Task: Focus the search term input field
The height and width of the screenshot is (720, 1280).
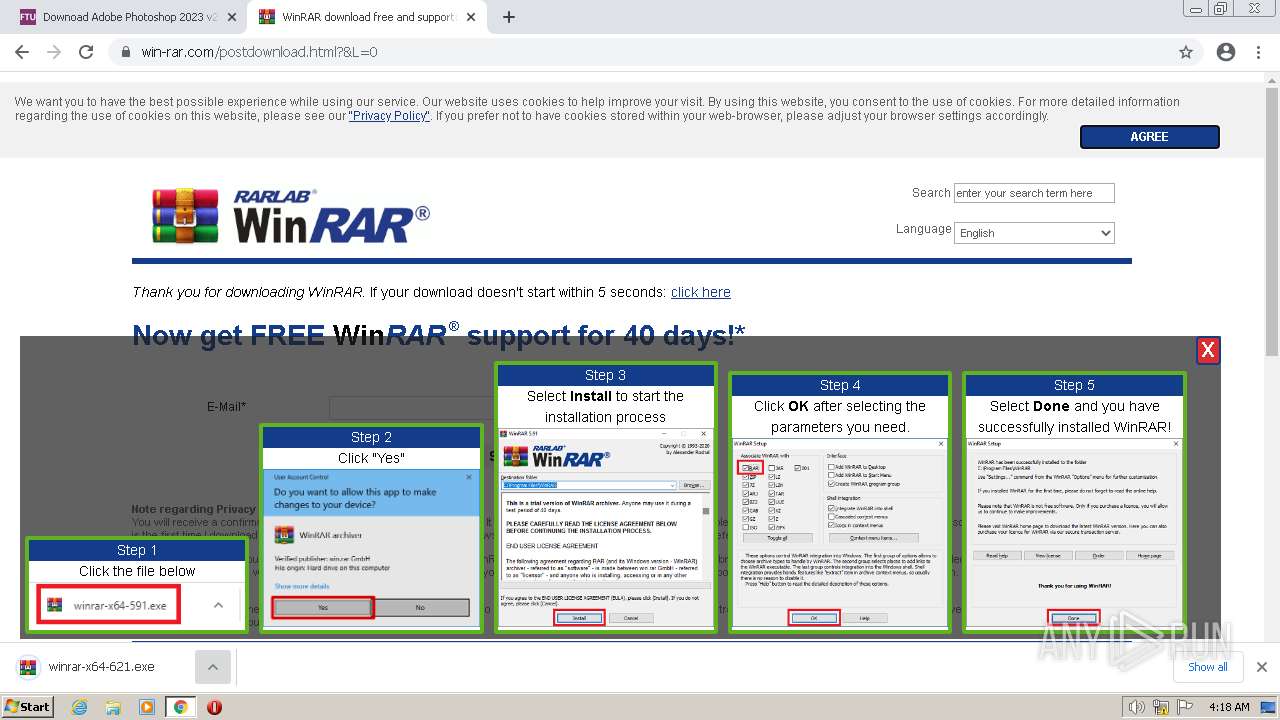Action: click(x=1034, y=193)
